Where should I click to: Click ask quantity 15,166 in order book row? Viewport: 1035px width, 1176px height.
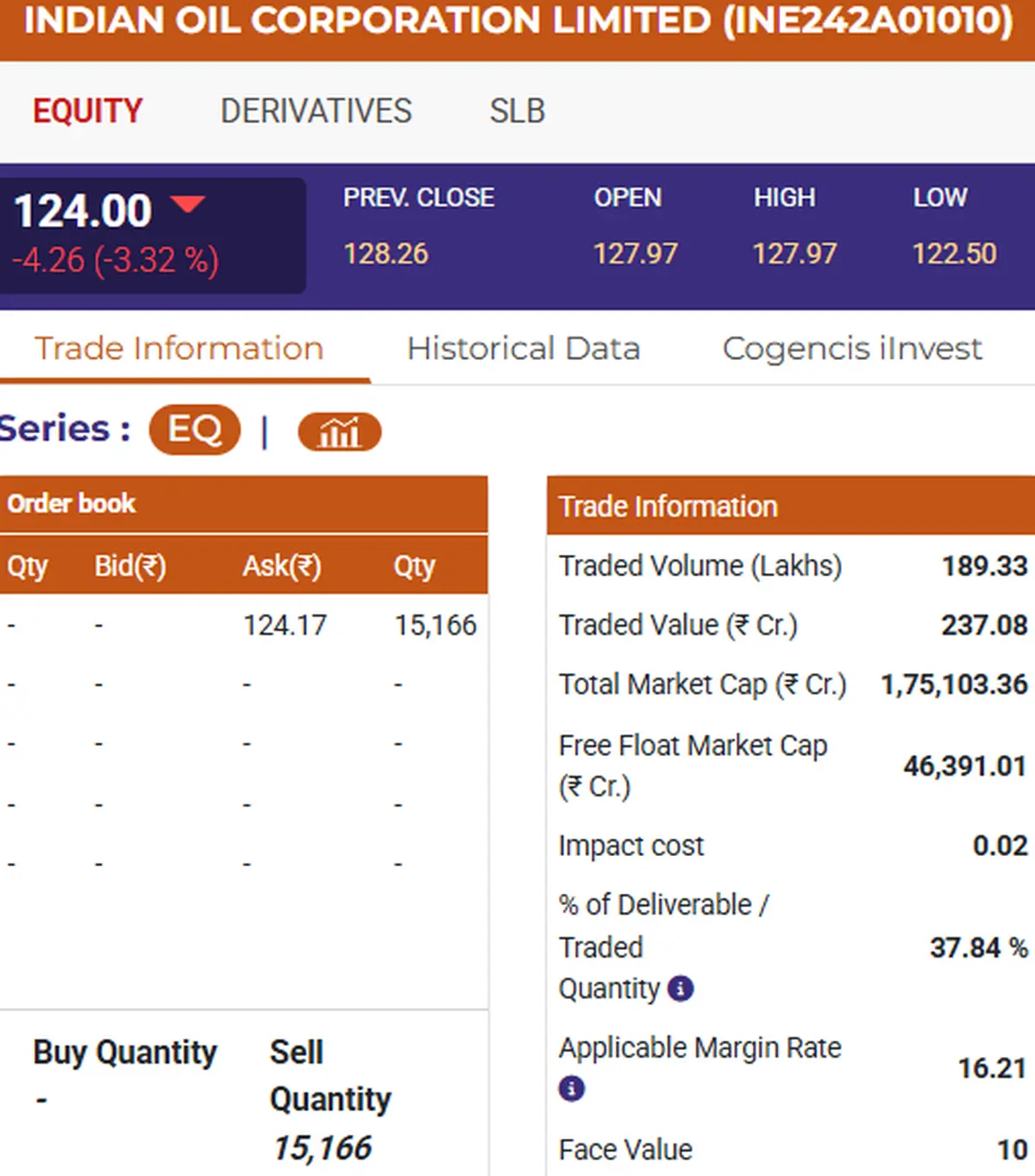pyautogui.click(x=436, y=625)
